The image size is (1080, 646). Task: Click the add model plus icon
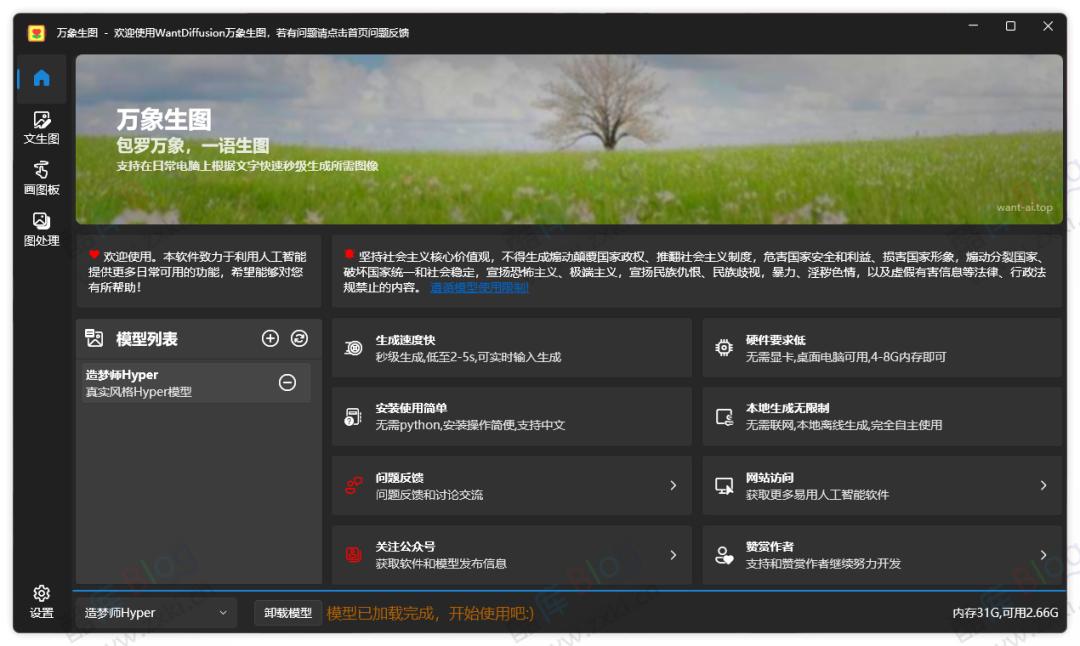[x=270, y=338]
